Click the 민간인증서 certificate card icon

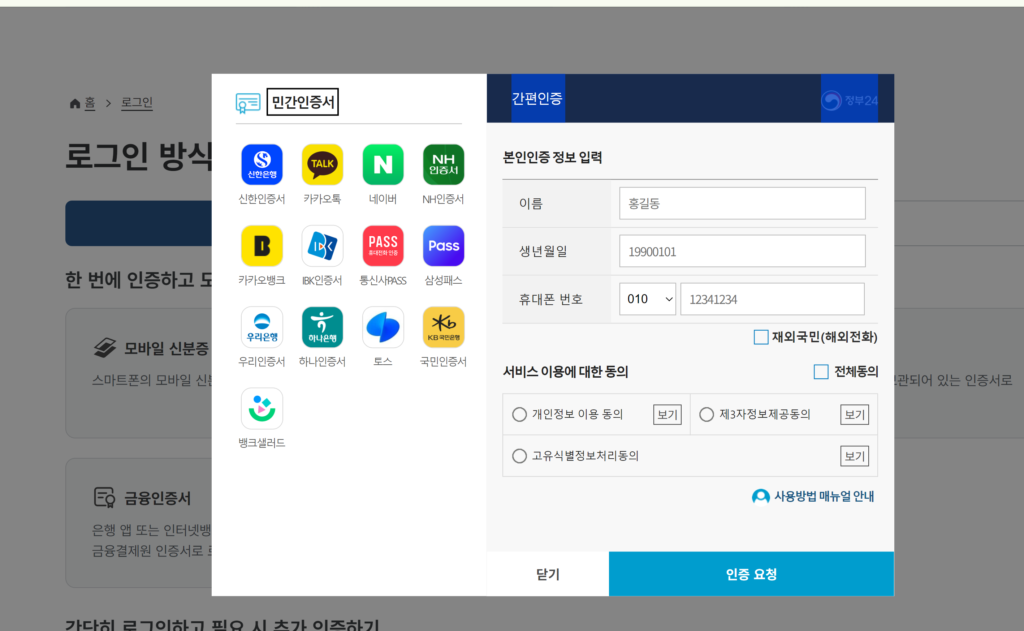pyautogui.click(x=248, y=103)
